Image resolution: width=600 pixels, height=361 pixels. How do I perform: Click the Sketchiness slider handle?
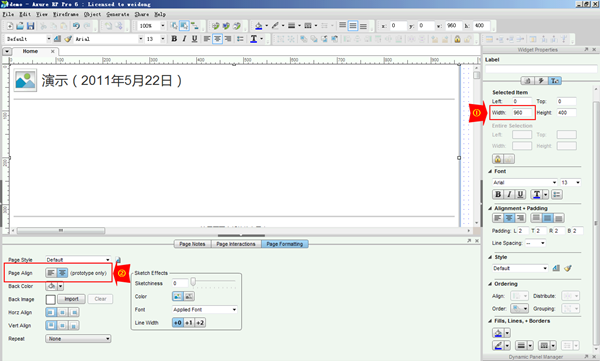193,282
